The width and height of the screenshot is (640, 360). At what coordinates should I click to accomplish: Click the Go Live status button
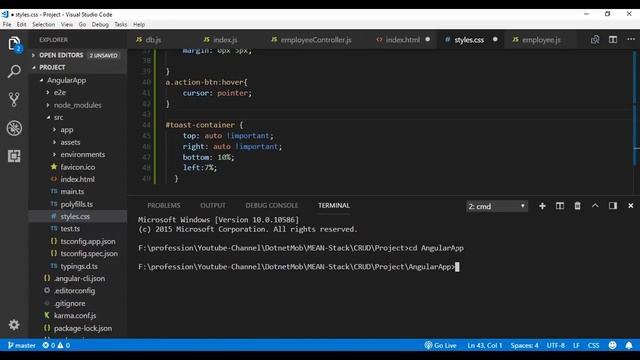point(440,345)
